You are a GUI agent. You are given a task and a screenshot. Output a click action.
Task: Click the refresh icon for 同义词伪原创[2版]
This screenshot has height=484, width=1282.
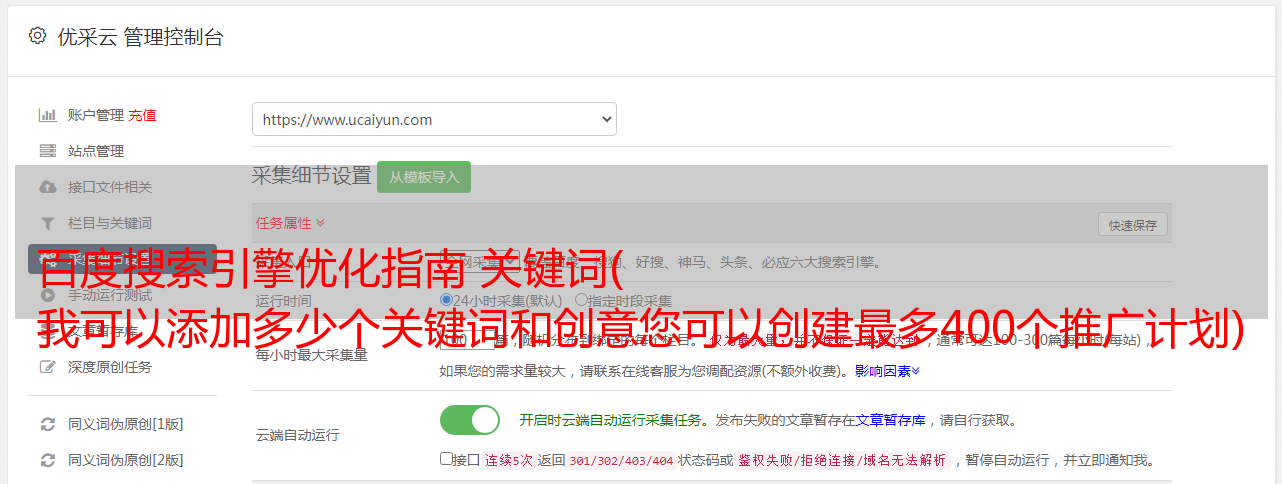tap(47, 460)
